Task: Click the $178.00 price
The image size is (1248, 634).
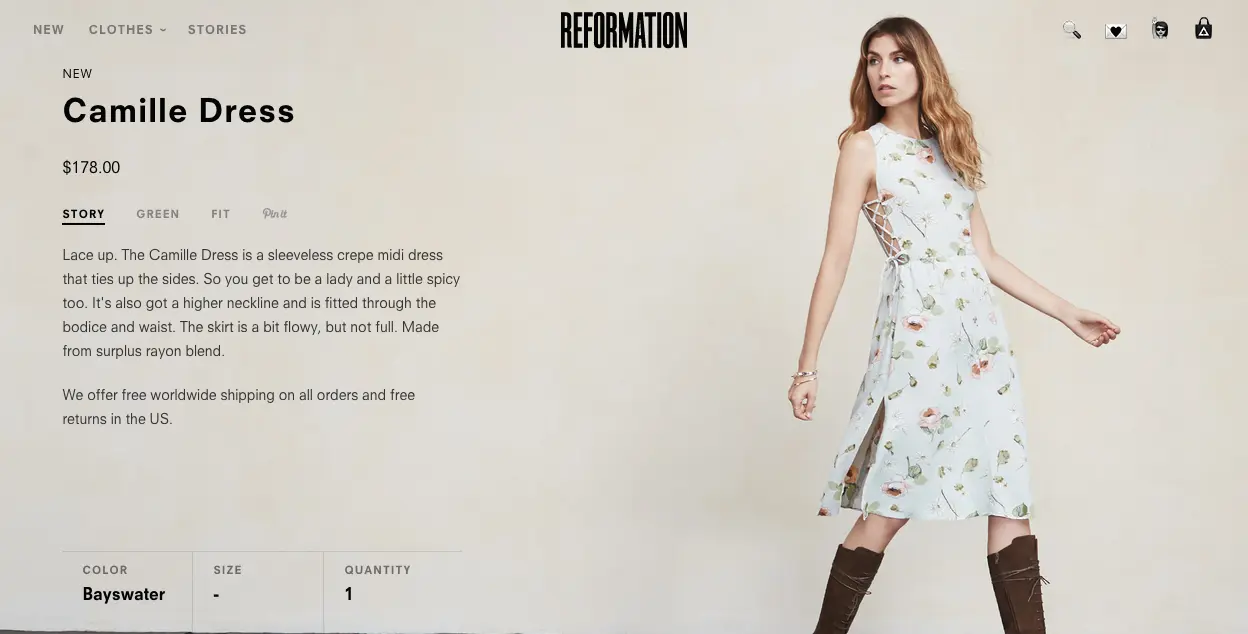Action: point(91,168)
